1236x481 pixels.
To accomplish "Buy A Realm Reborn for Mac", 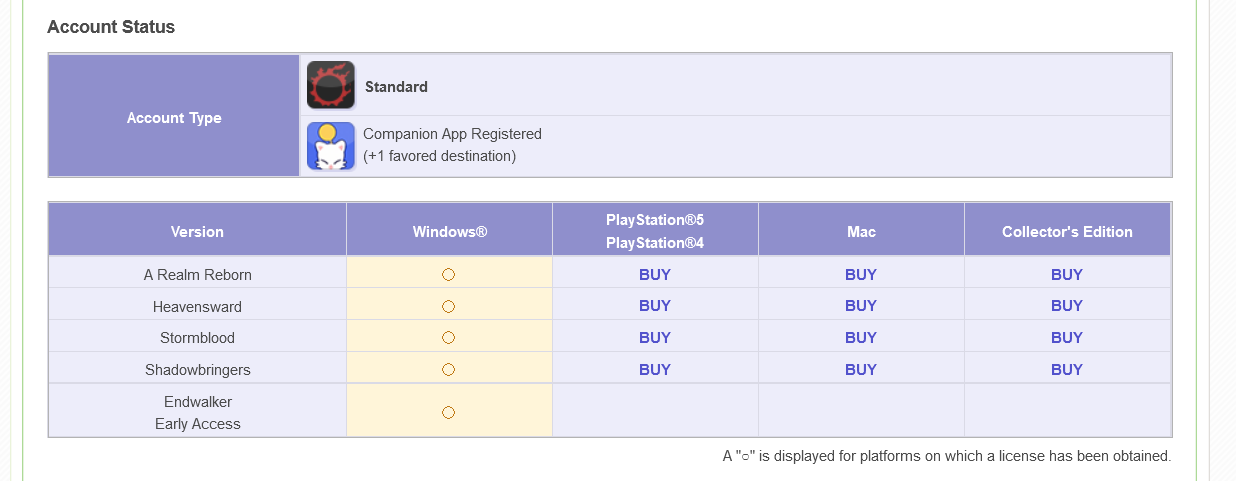I will [x=861, y=274].
